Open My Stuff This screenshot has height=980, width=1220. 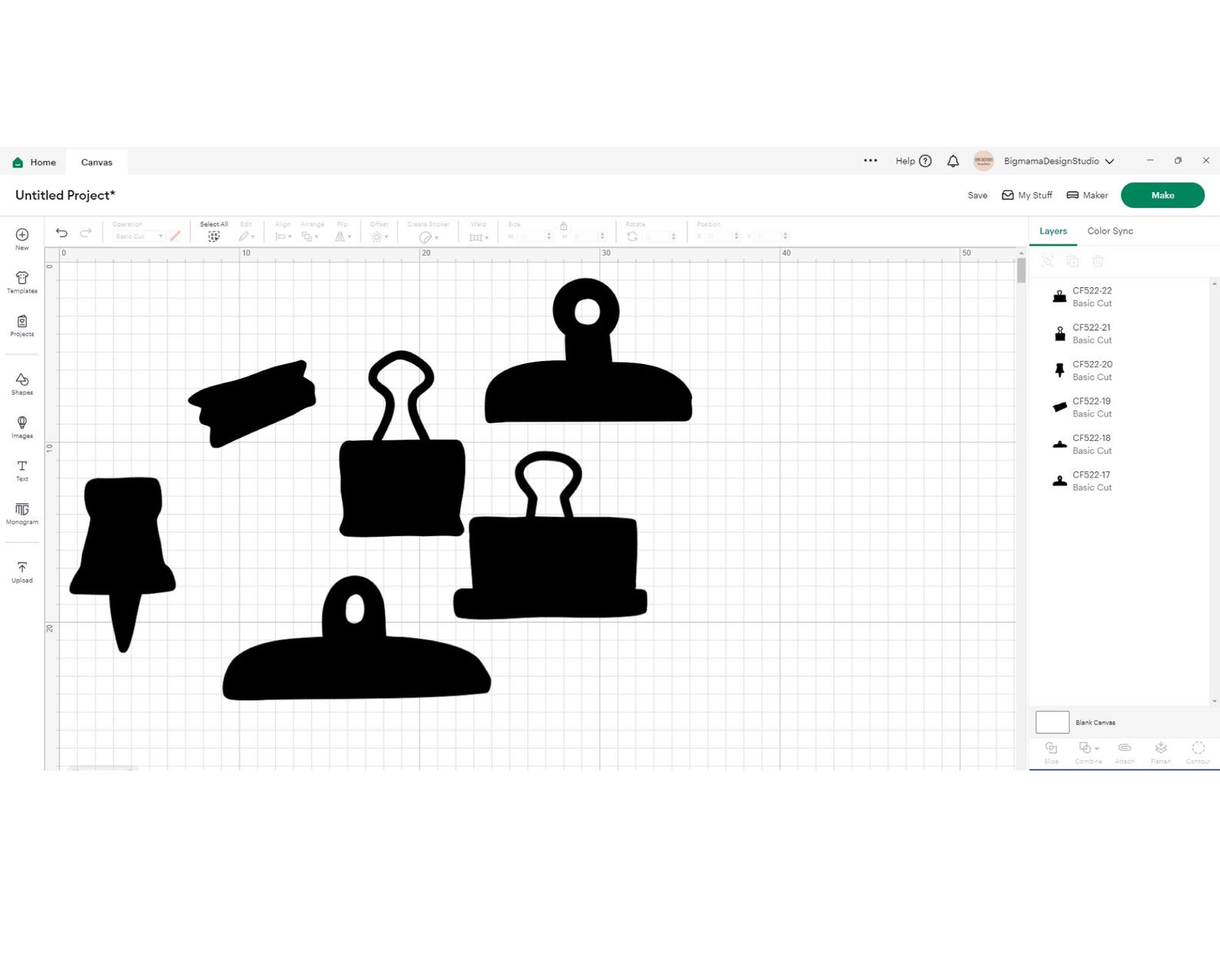(x=1027, y=195)
